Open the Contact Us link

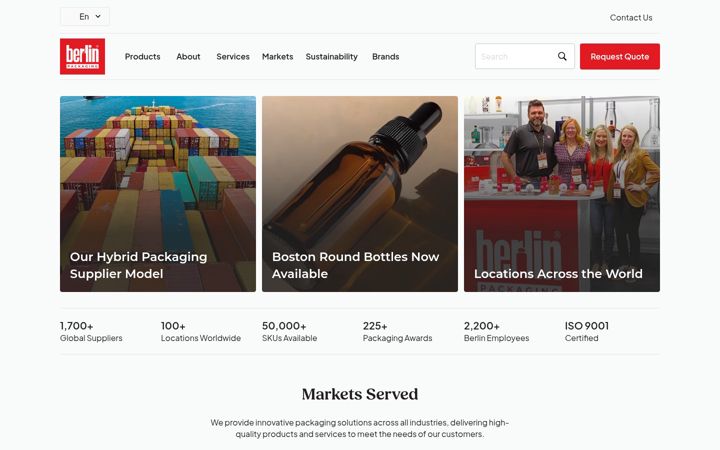pos(631,17)
